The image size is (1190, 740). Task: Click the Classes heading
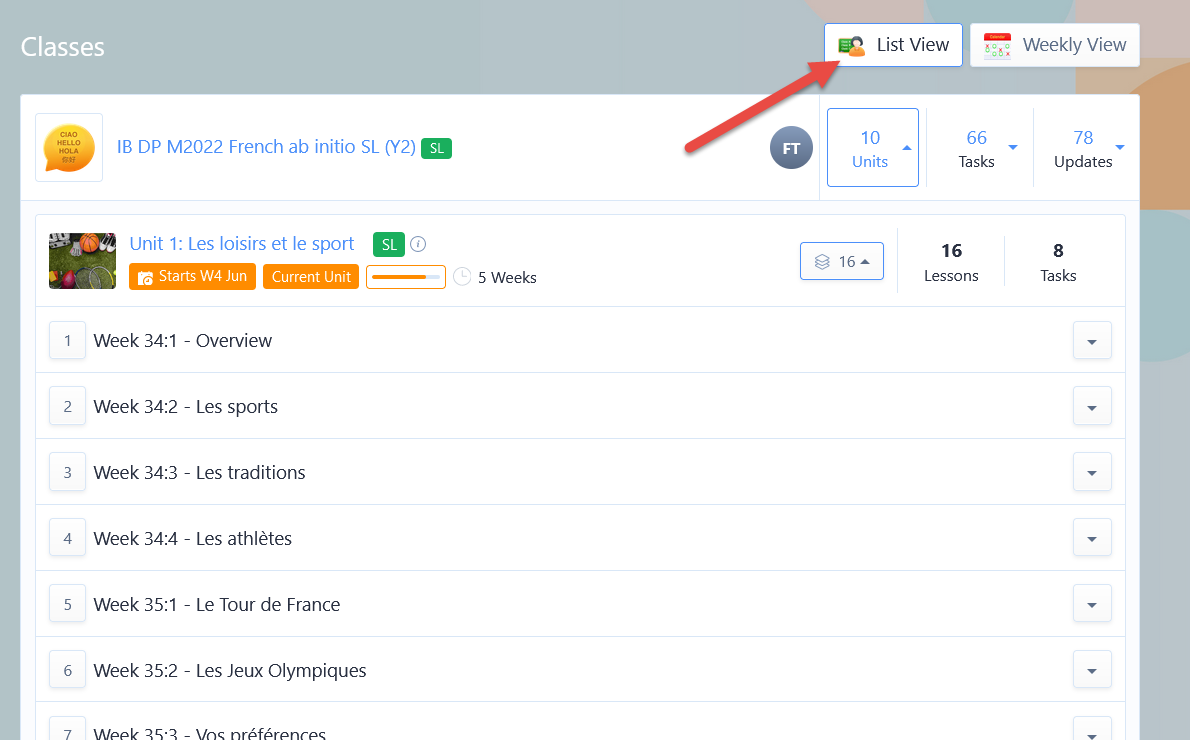62,47
